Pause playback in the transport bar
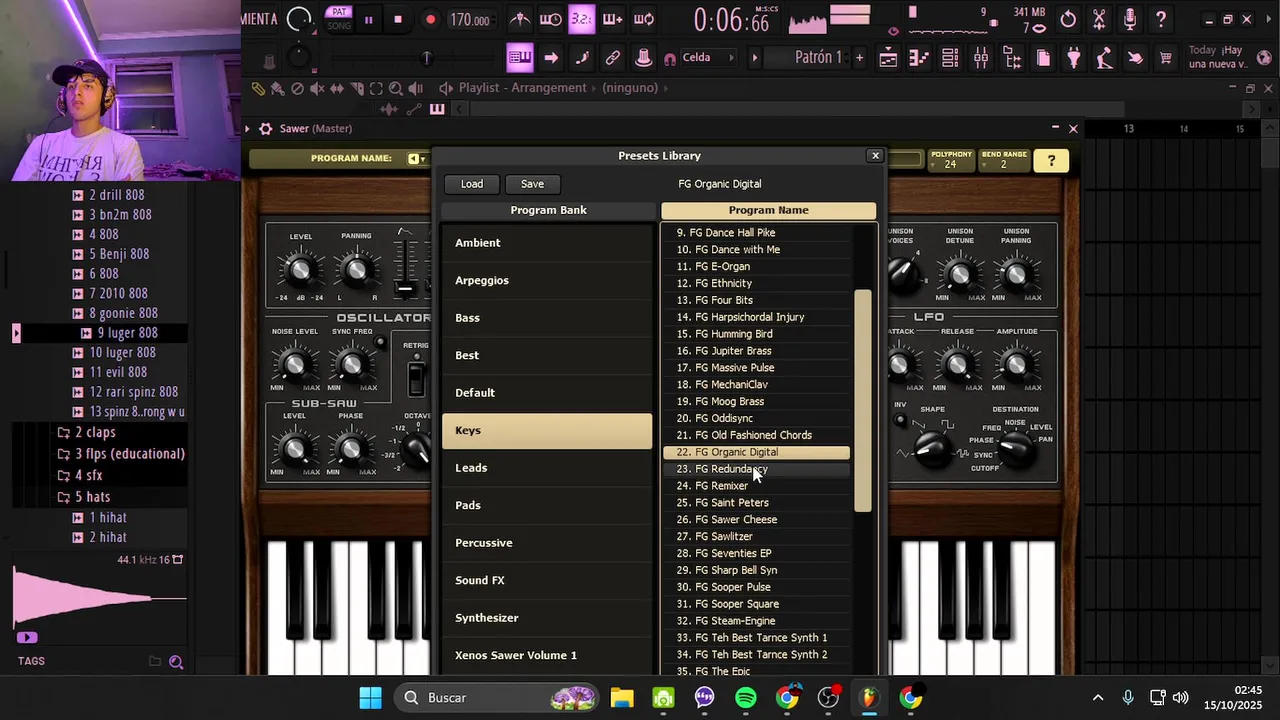1280x720 pixels. [368, 20]
